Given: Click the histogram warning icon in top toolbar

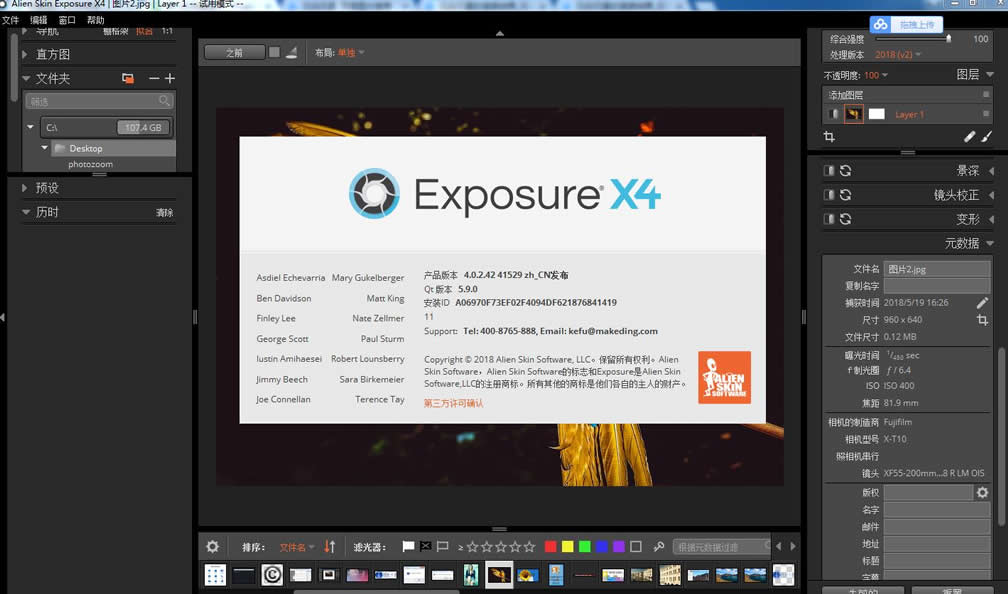Looking at the screenshot, I should [291, 52].
